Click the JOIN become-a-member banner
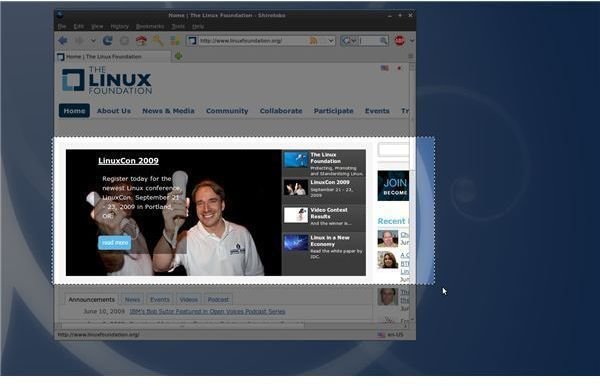The image size is (600, 386). tap(393, 186)
